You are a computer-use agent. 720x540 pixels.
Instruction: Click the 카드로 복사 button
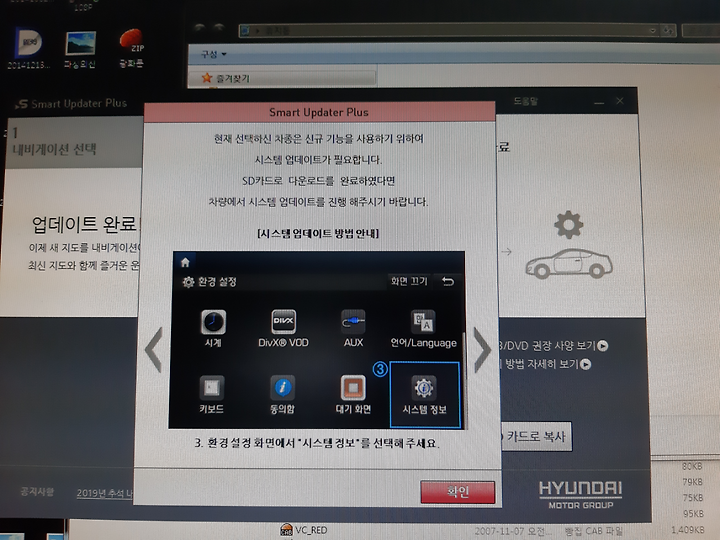tap(536, 436)
